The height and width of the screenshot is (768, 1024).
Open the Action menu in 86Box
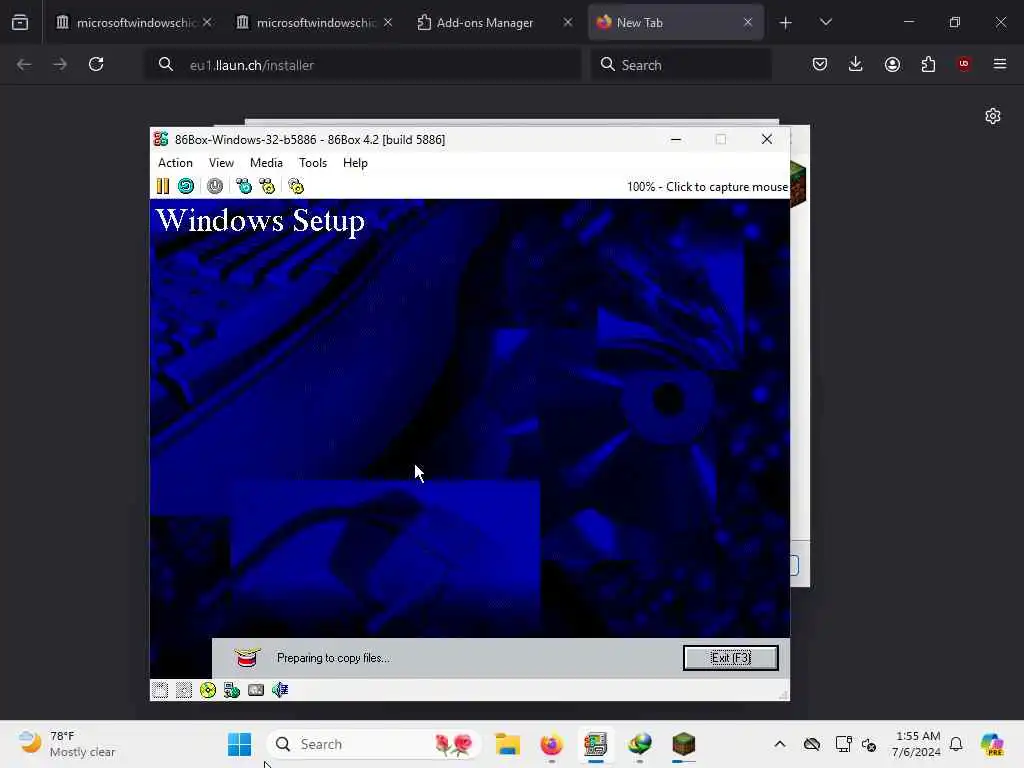click(x=175, y=163)
